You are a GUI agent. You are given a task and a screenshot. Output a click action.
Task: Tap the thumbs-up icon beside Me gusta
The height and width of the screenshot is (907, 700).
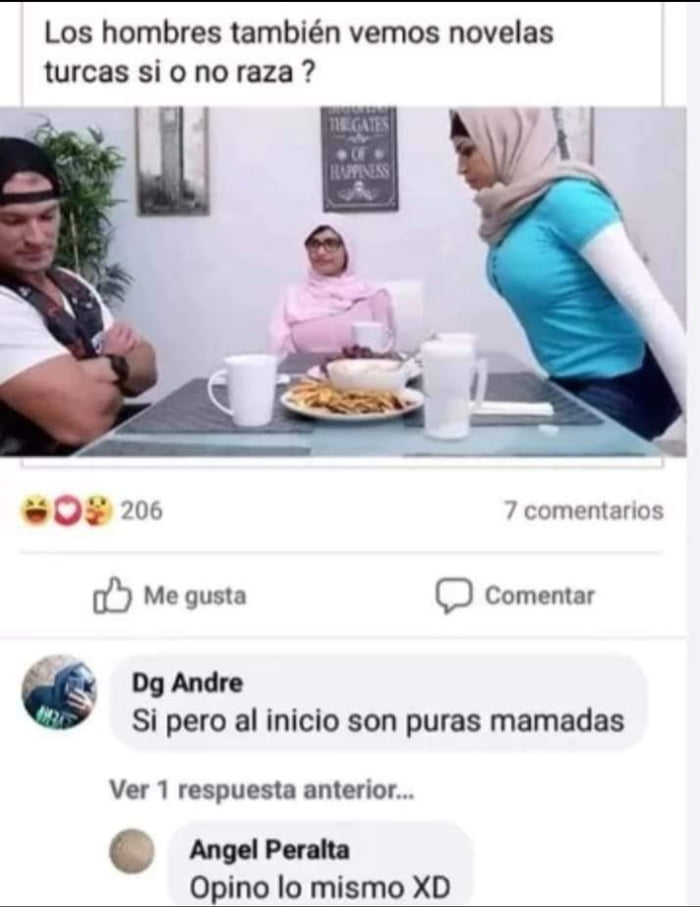(x=112, y=596)
